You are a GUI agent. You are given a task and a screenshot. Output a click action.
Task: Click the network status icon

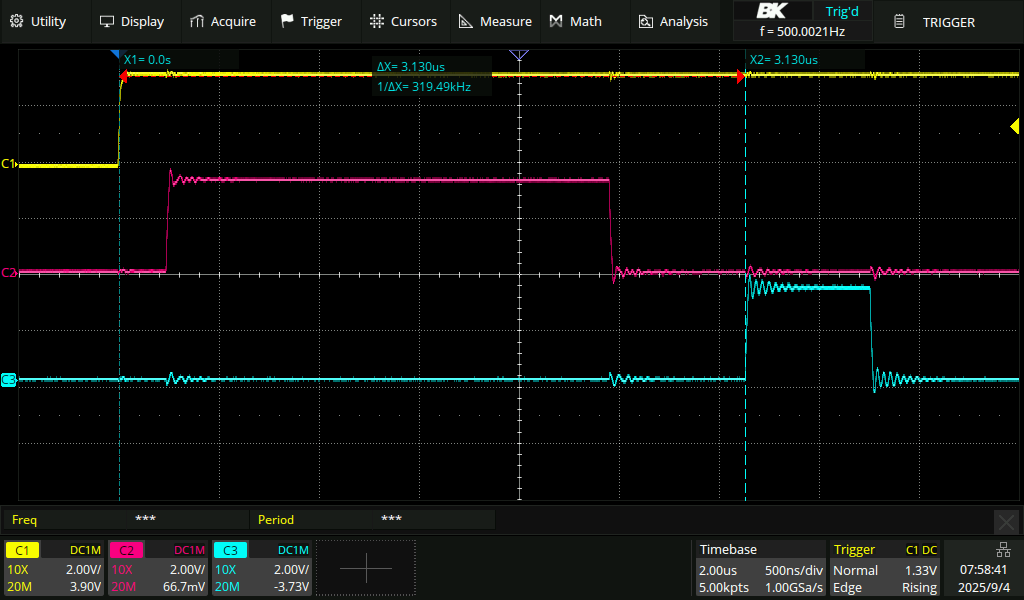coord(1002,550)
